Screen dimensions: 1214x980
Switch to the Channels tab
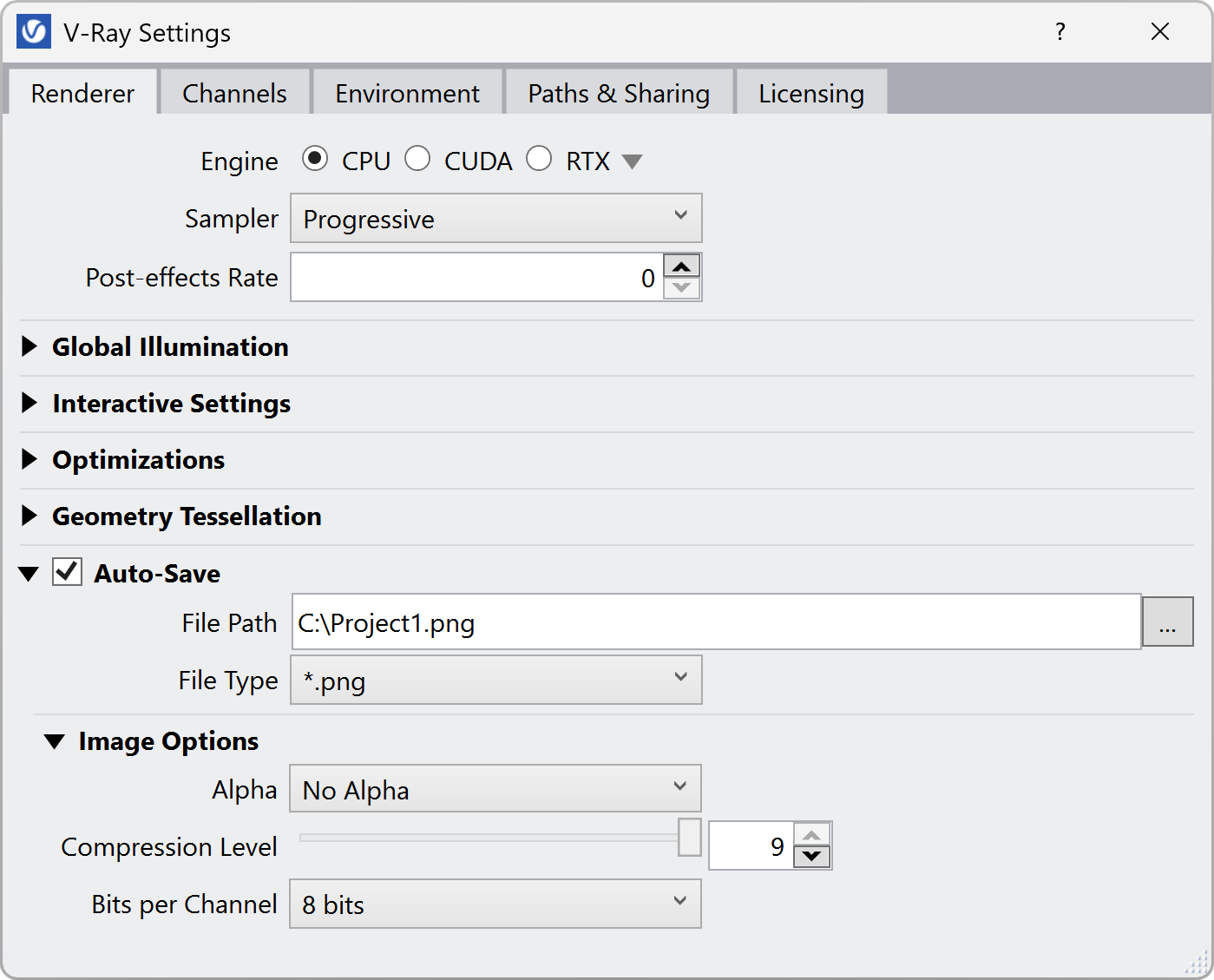click(234, 93)
